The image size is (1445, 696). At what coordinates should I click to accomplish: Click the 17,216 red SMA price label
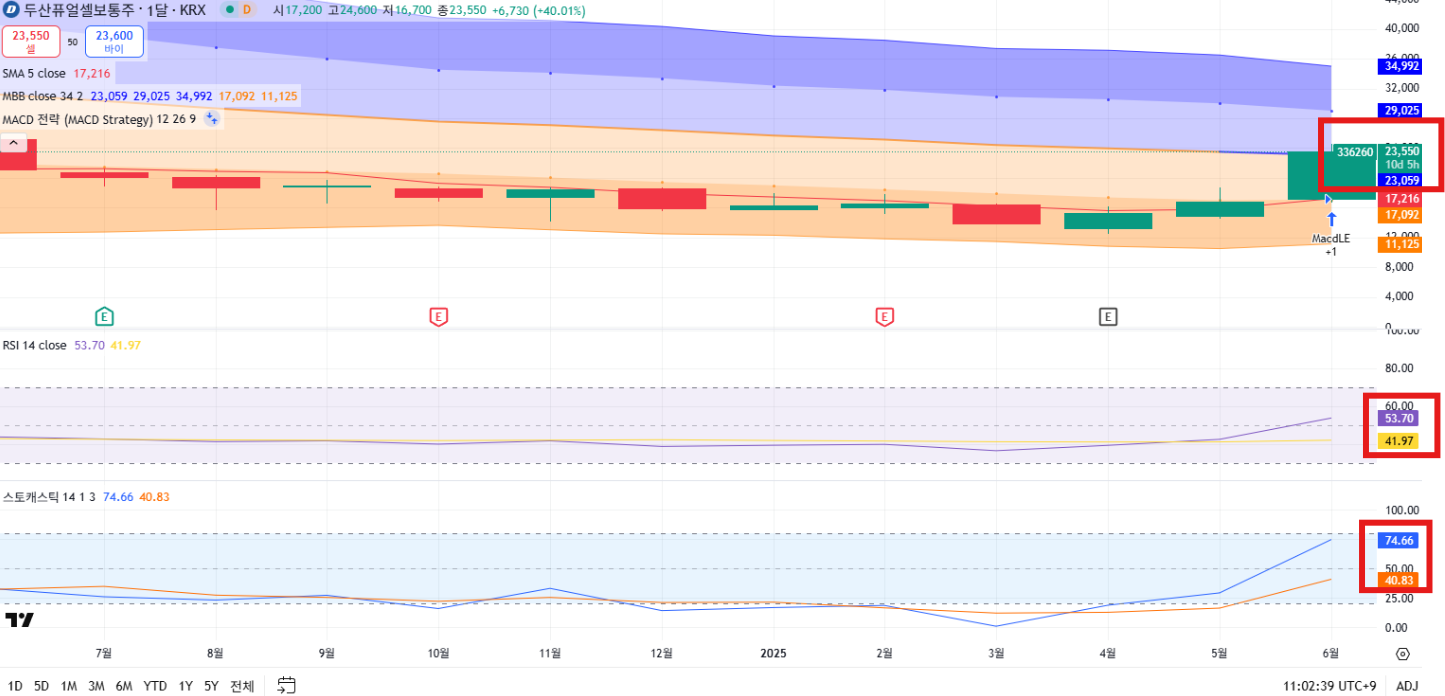pos(1399,199)
